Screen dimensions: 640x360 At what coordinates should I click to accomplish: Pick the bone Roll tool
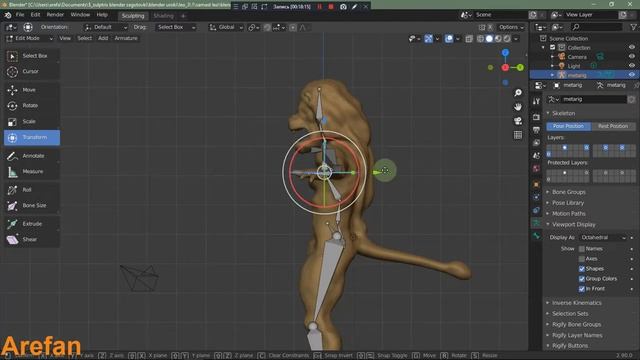[x=32, y=190]
